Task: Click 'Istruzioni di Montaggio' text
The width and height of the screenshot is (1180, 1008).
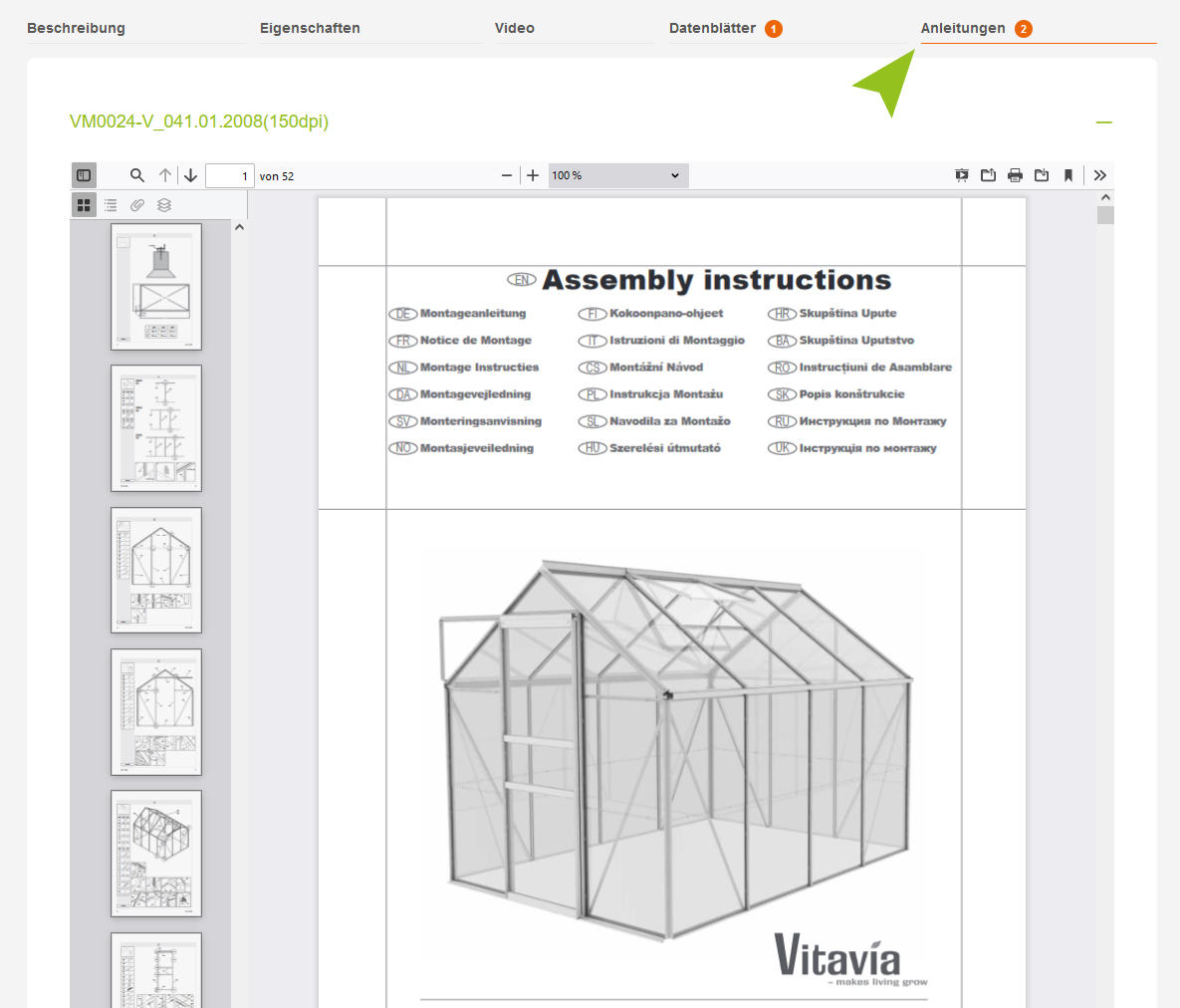Action: (x=677, y=341)
